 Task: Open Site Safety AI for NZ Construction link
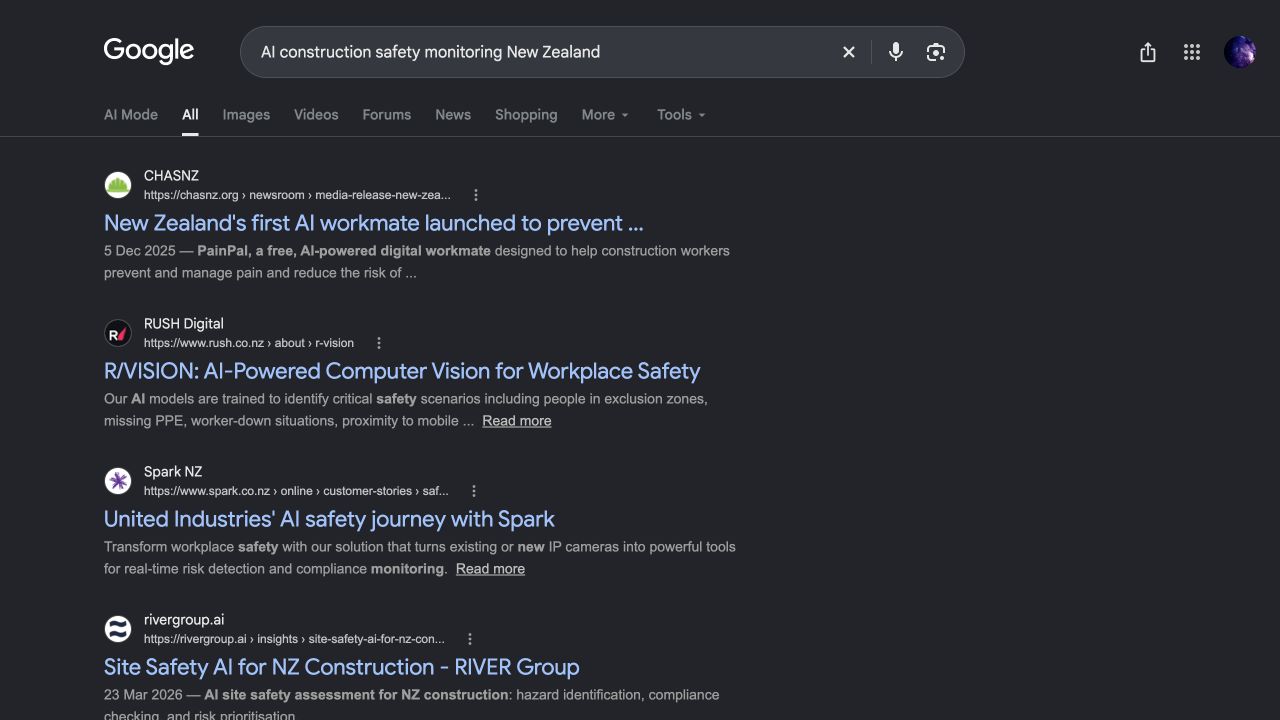(342, 667)
